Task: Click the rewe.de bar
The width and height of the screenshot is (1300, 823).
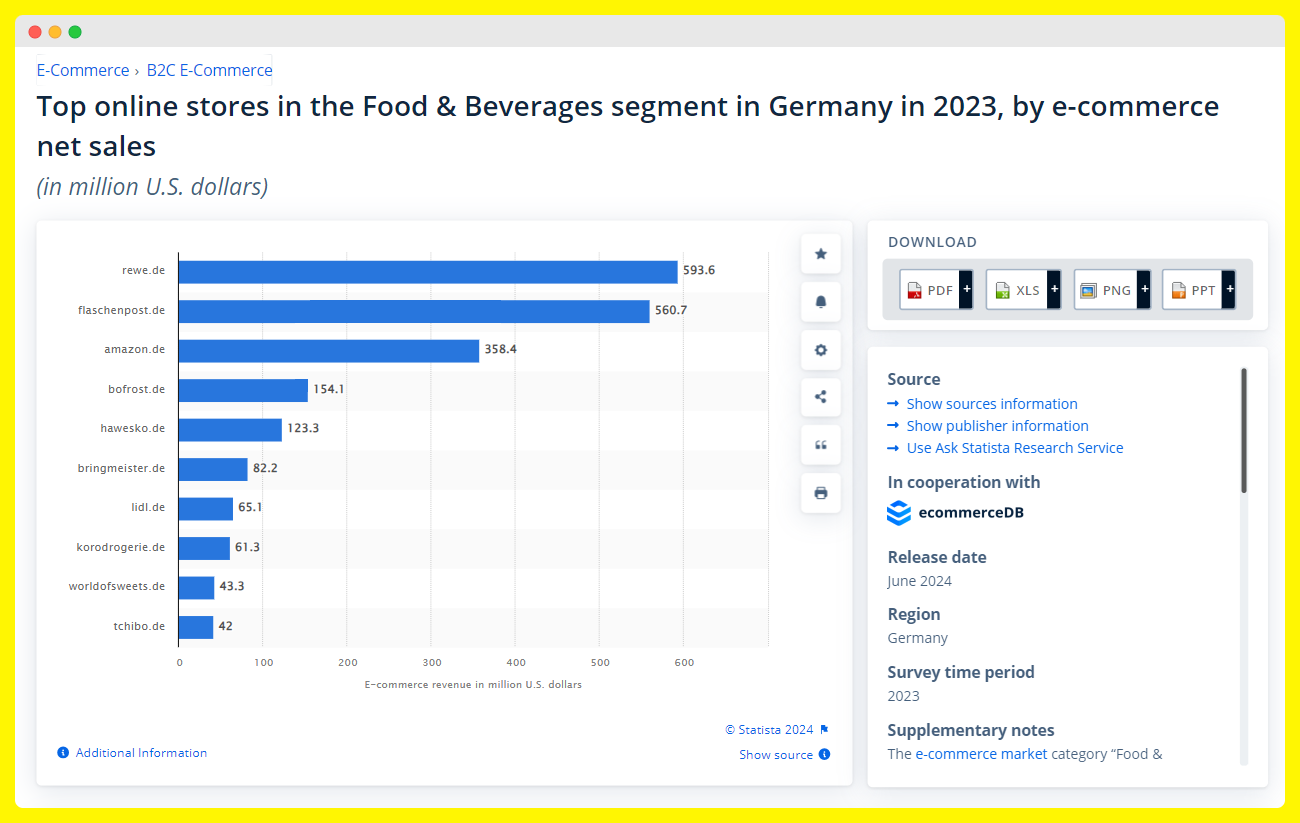Action: 428,271
